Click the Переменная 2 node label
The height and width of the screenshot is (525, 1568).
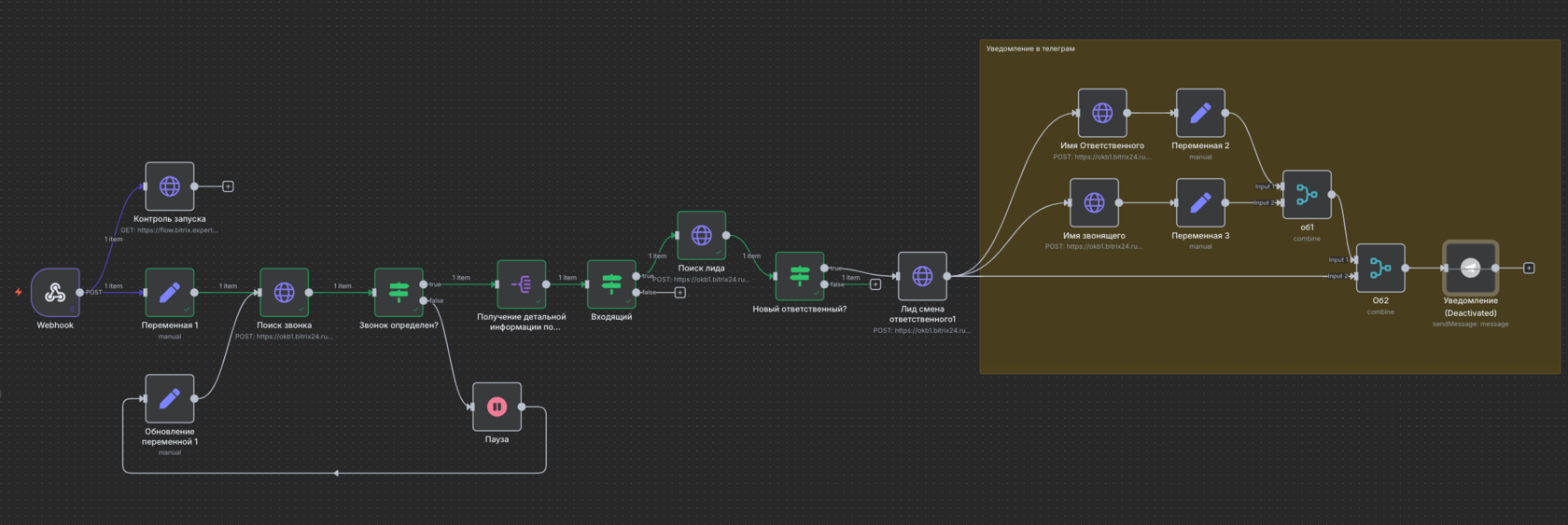1200,145
